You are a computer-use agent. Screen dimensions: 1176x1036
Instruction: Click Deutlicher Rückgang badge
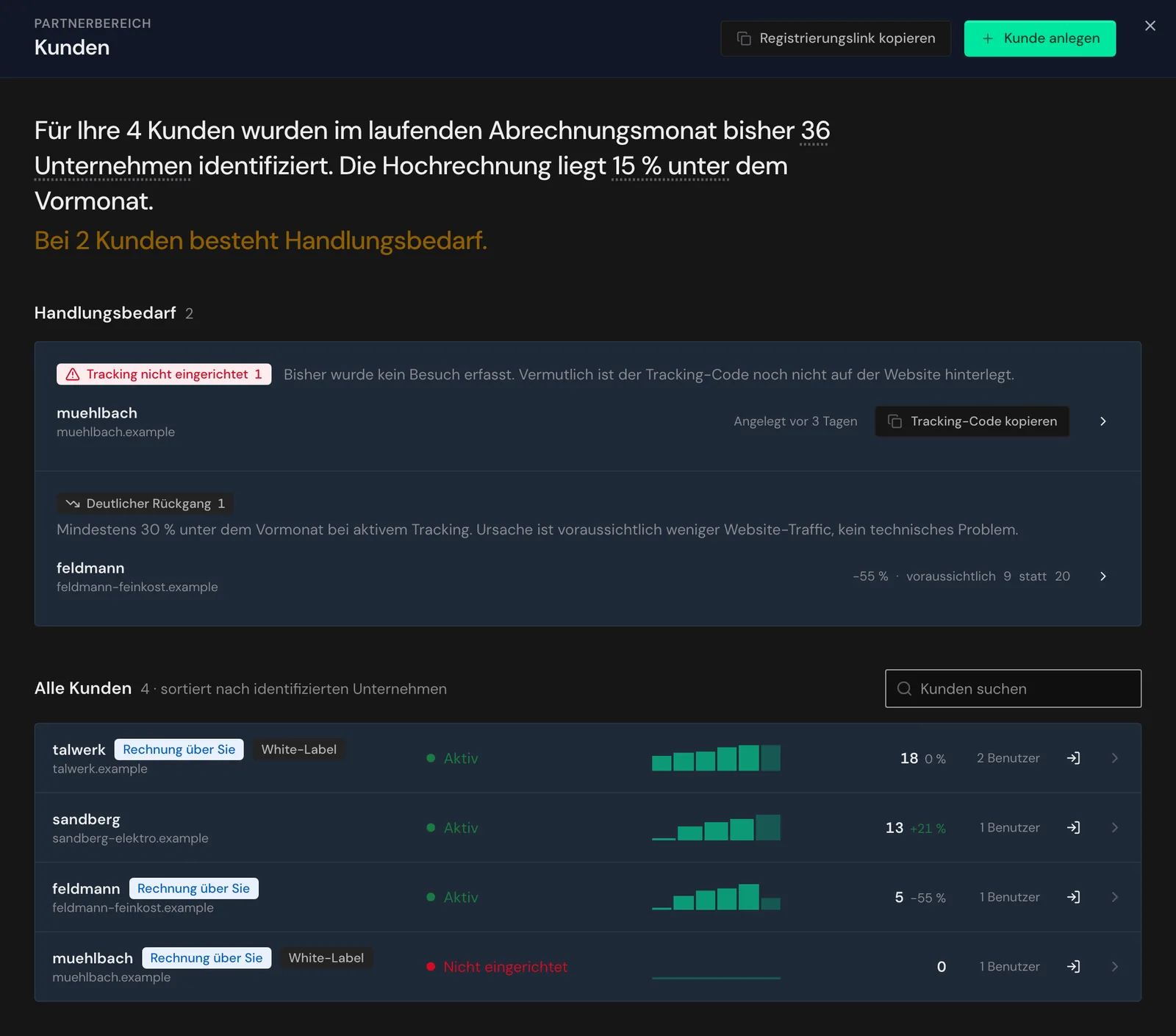[145, 504]
